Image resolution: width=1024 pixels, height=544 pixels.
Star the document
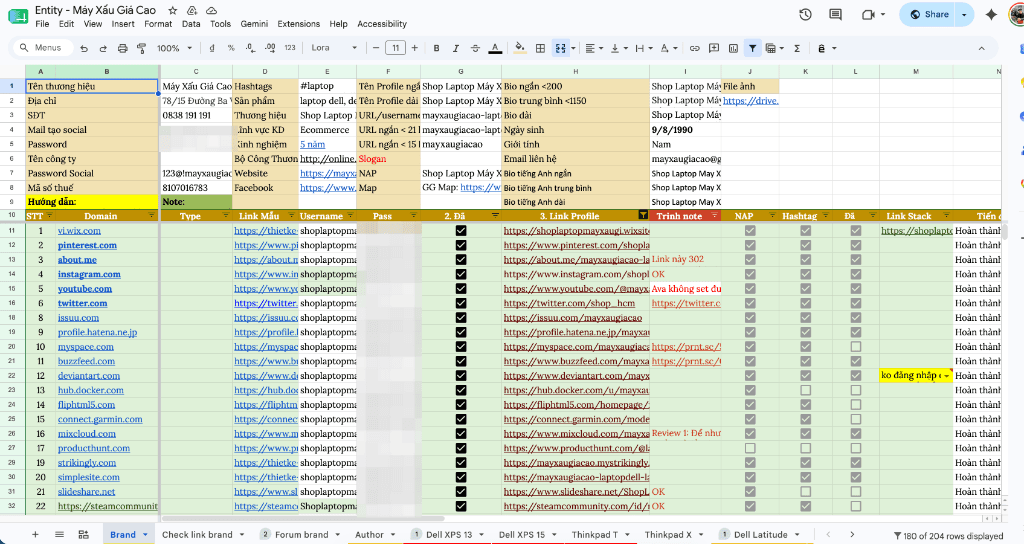(172, 10)
